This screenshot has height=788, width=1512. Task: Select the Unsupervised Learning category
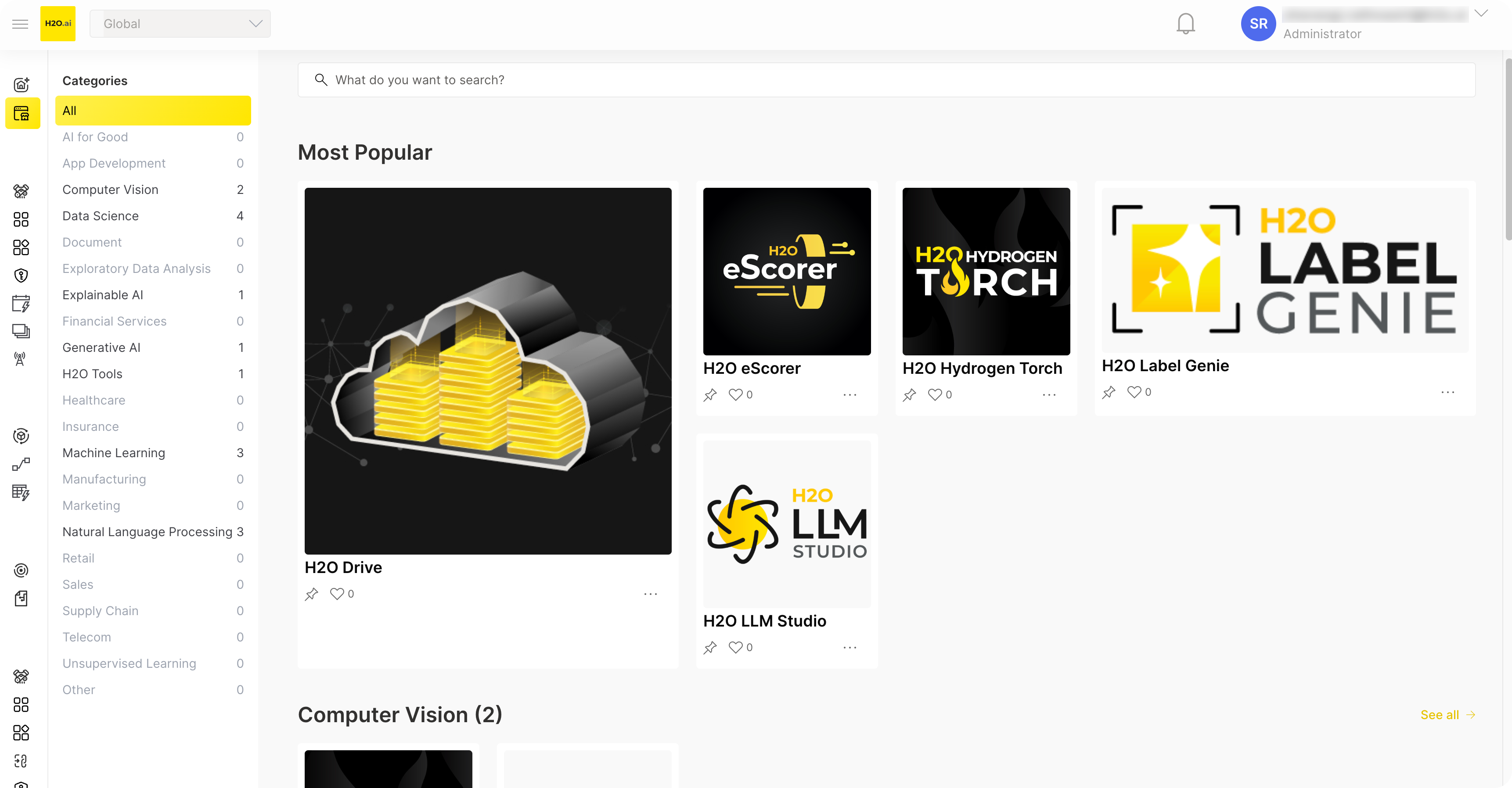pos(153,663)
